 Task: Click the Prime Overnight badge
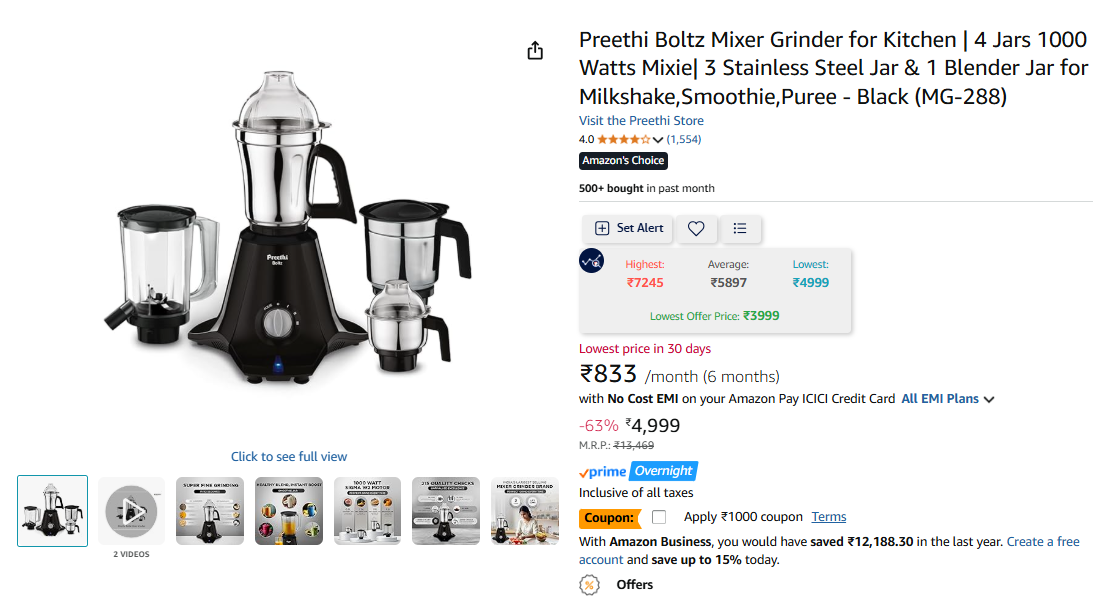(x=638, y=471)
